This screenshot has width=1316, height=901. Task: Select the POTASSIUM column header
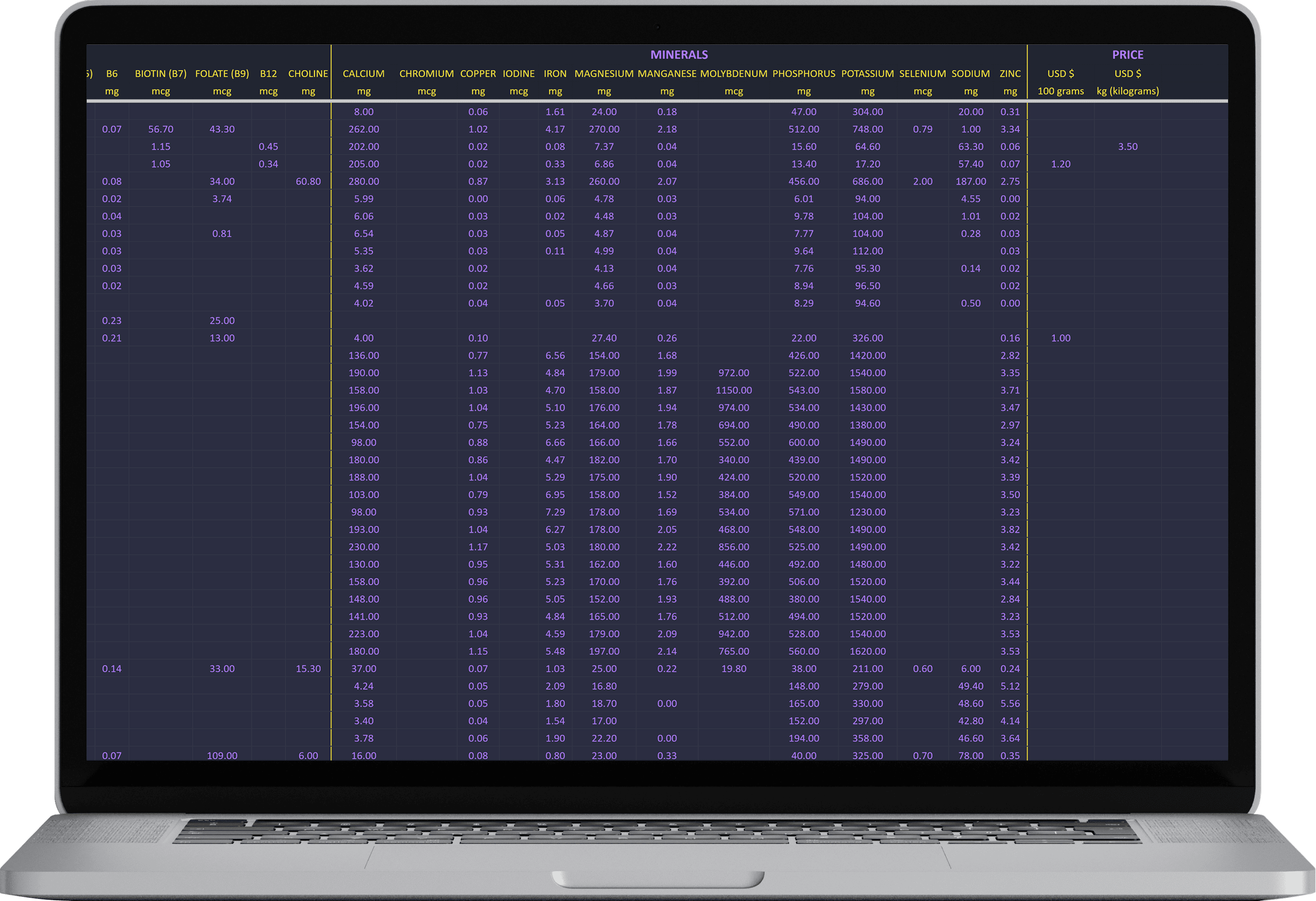click(x=867, y=73)
